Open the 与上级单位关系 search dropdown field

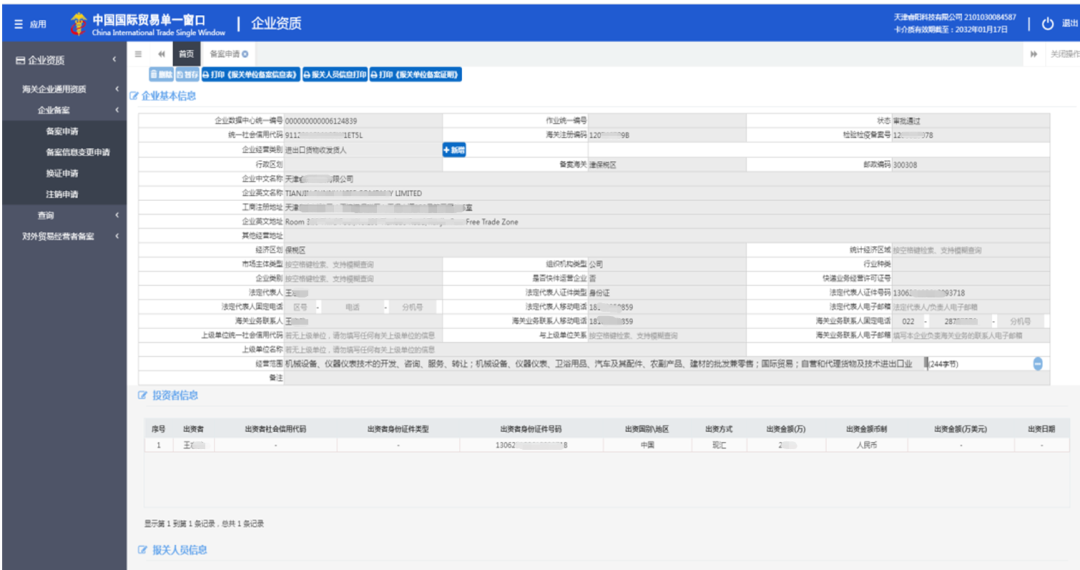click(x=667, y=335)
